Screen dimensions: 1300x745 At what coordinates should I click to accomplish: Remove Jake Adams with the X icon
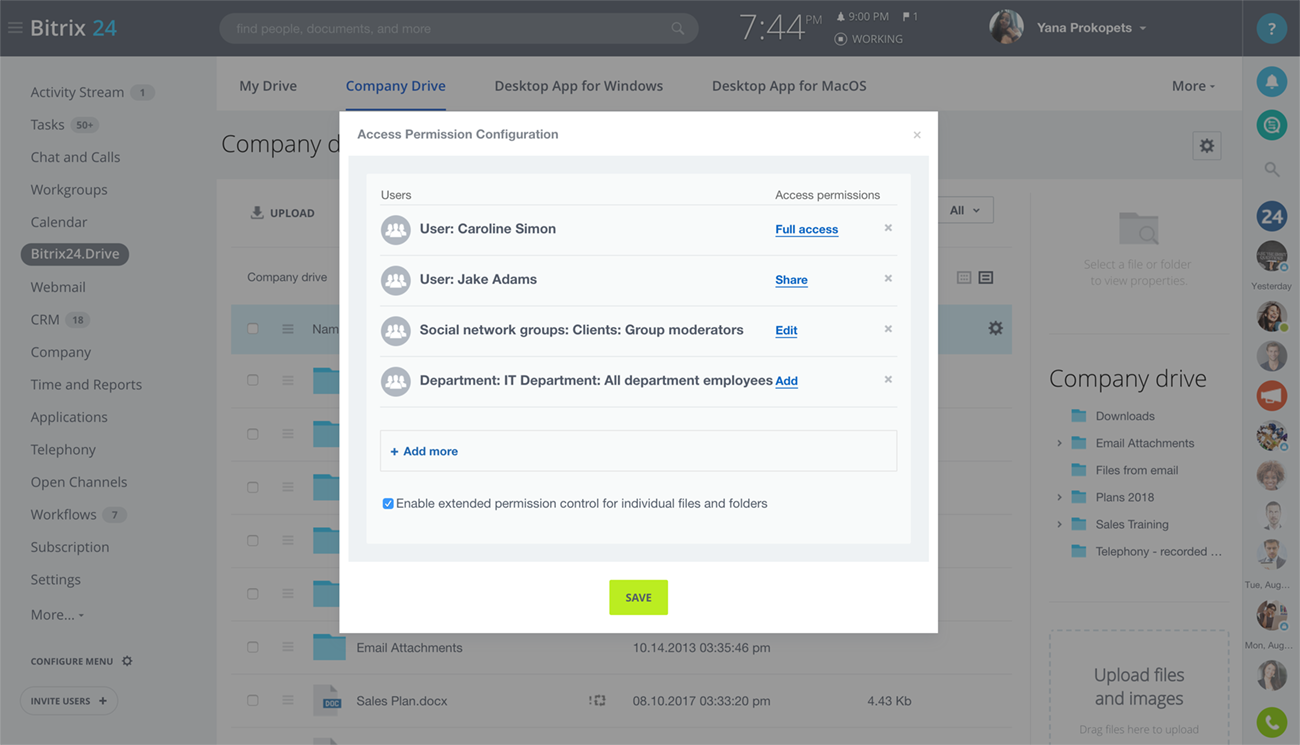pyautogui.click(x=887, y=279)
